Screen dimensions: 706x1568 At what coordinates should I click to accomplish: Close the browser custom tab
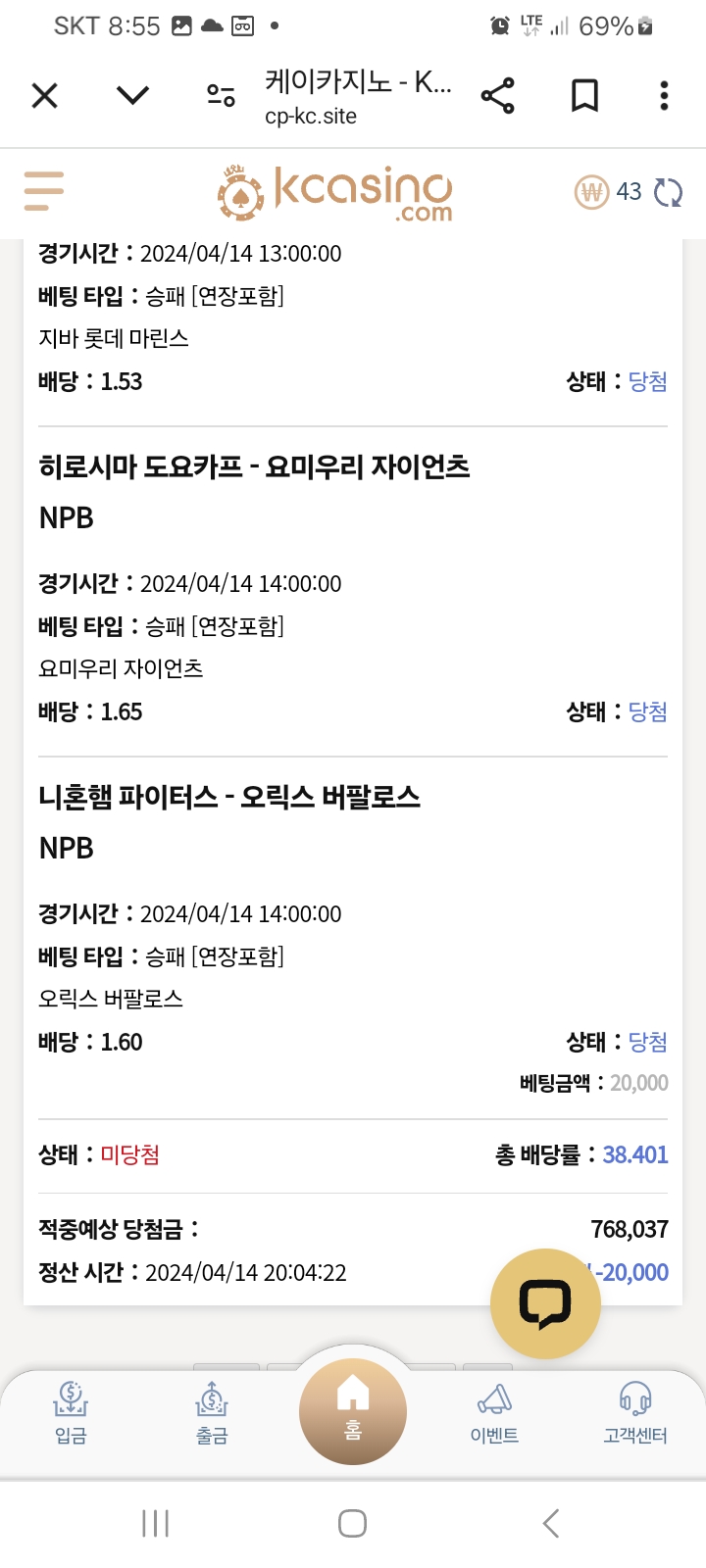point(45,96)
